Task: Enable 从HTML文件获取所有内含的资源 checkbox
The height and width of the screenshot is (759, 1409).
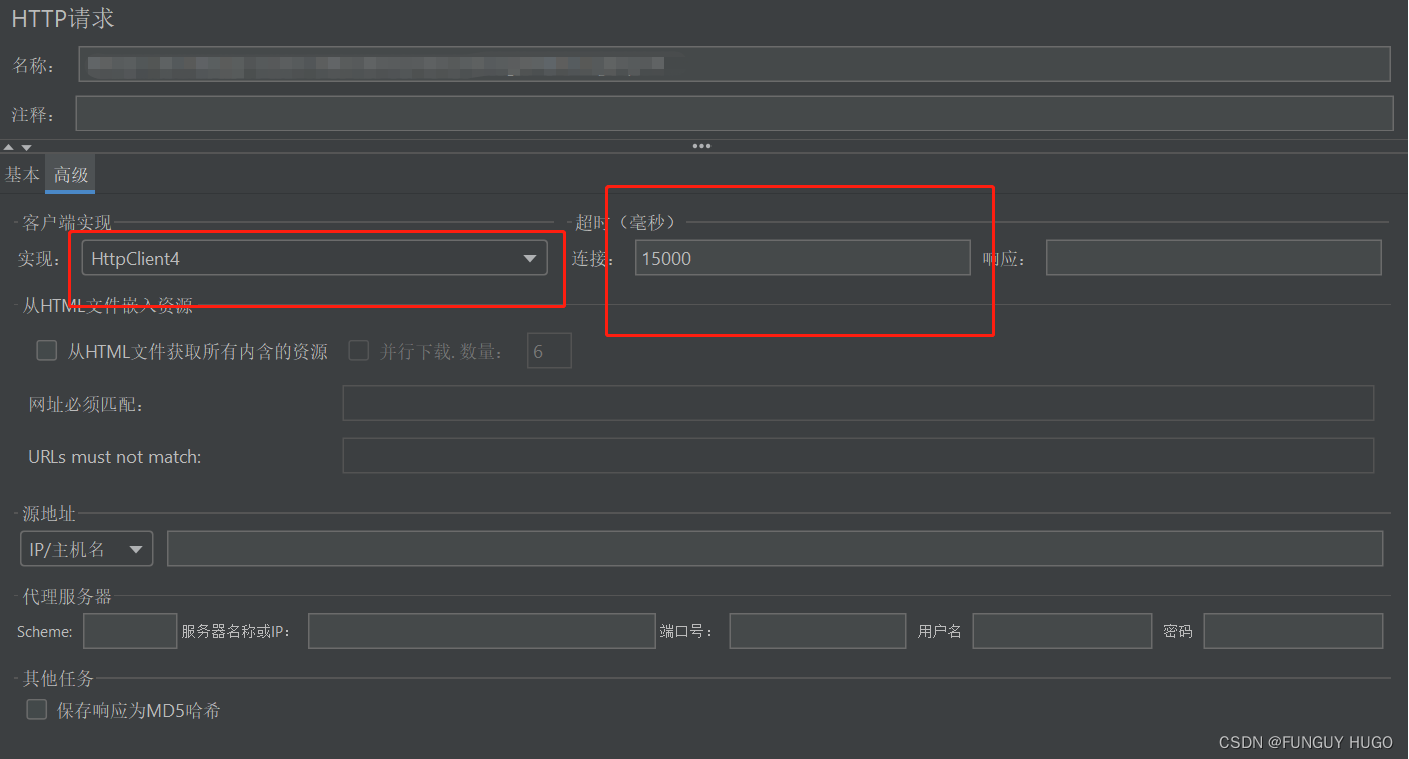Action: (46, 350)
